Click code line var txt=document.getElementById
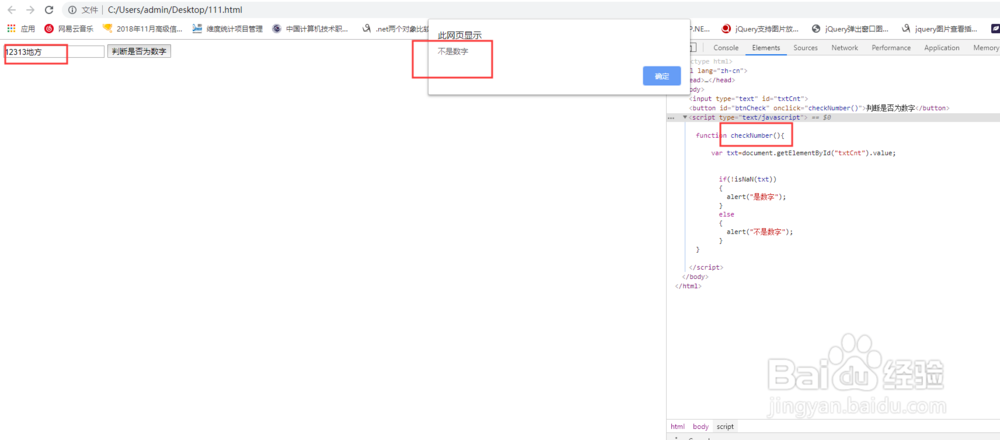Viewport: 1000px width, 440px height. coord(803,153)
